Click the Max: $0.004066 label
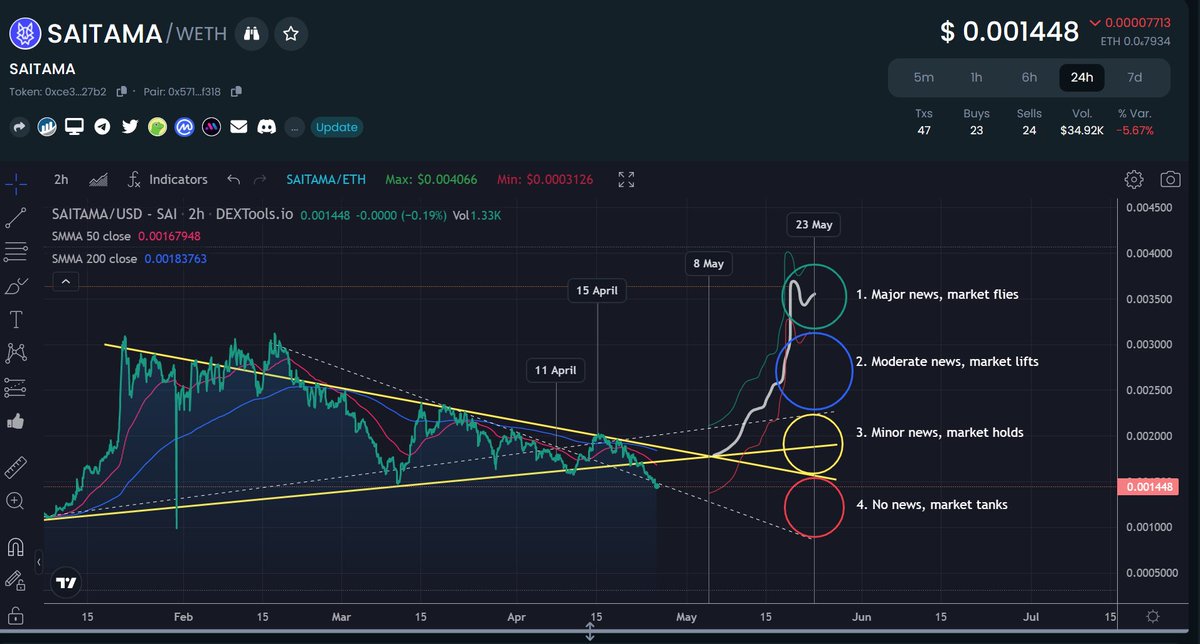Viewport: 1200px width, 644px height. [x=432, y=180]
